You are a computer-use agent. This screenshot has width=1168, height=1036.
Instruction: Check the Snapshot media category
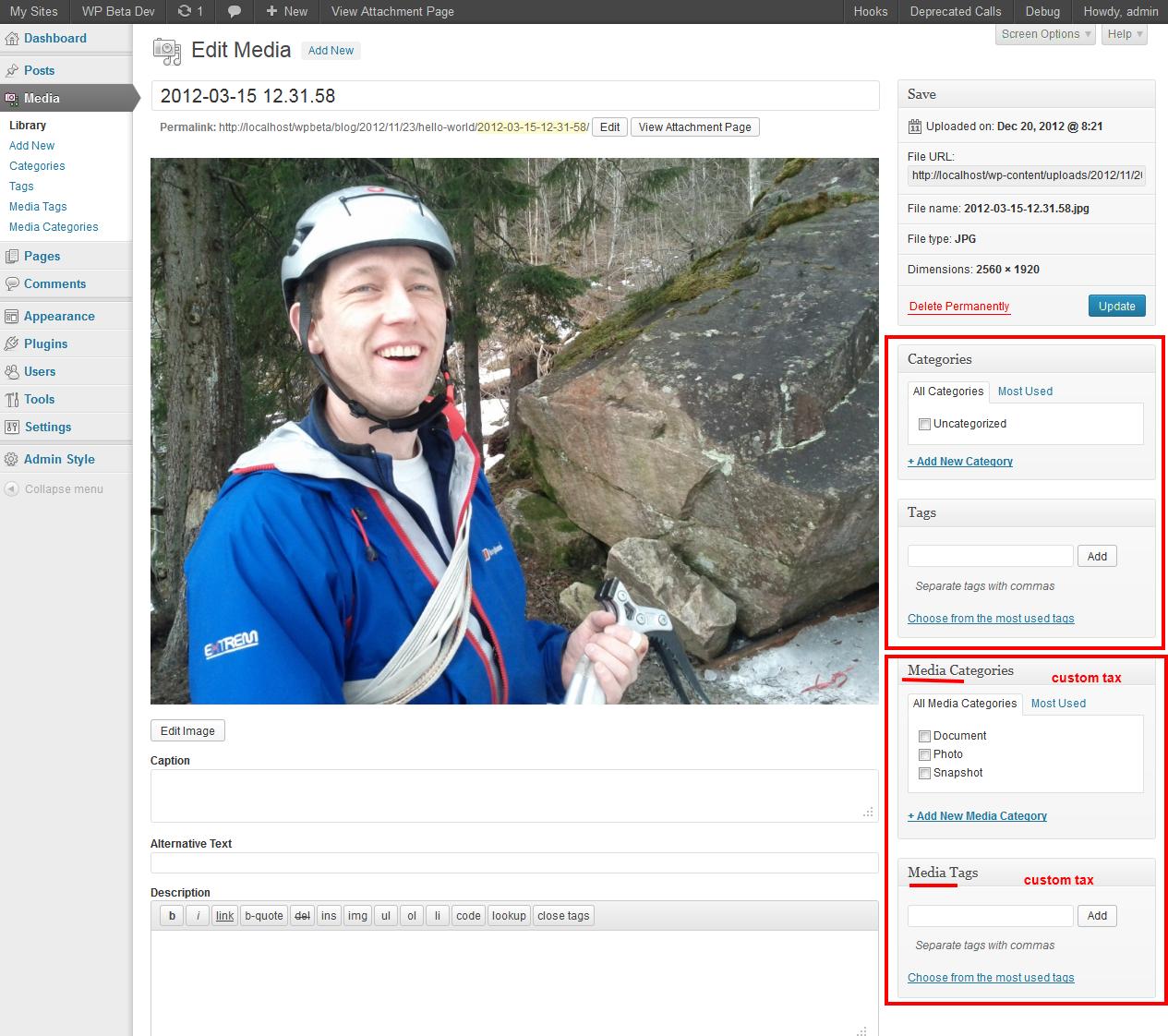pos(924,773)
